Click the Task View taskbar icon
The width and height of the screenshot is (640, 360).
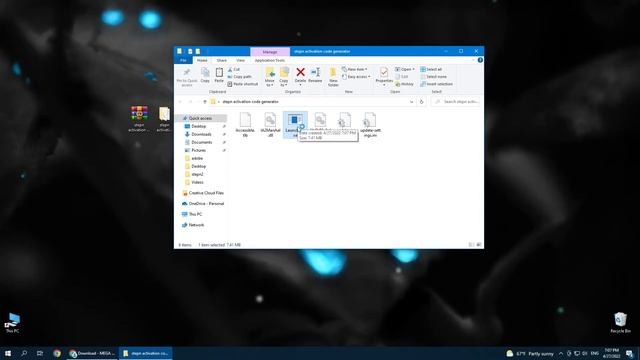[40, 353]
